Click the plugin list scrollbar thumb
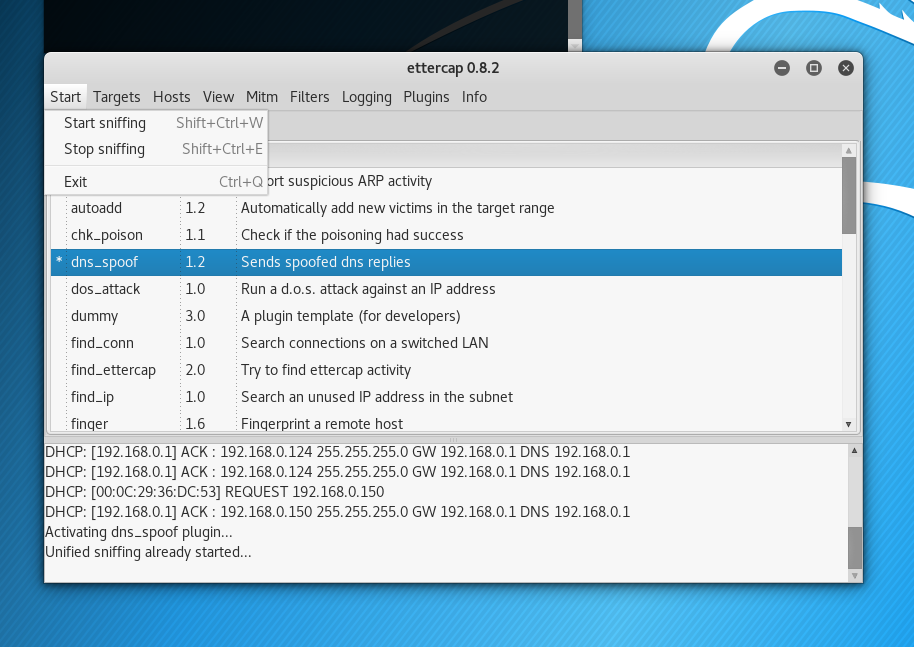 pyautogui.click(x=849, y=196)
